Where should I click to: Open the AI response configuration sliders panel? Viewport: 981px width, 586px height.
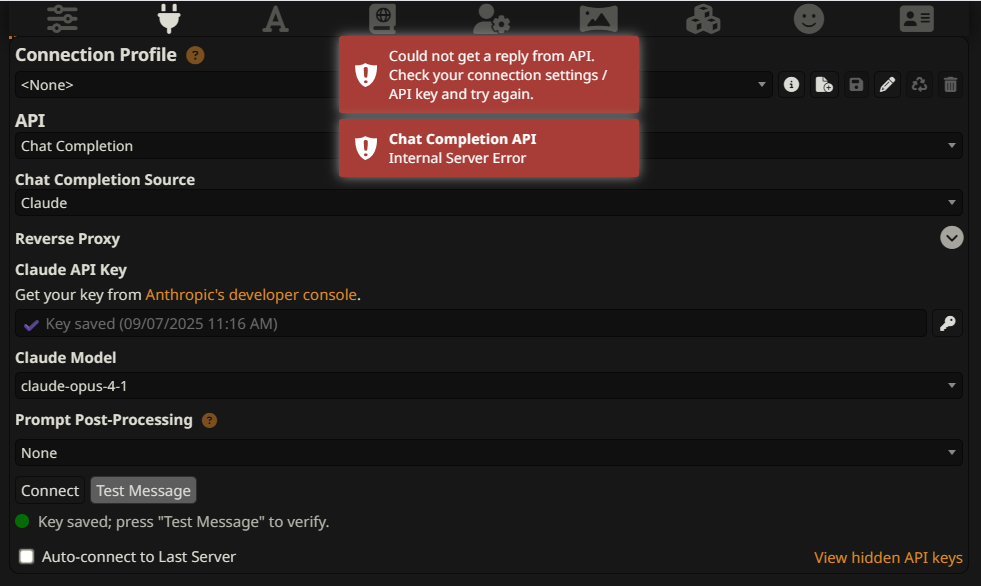pyautogui.click(x=62, y=18)
